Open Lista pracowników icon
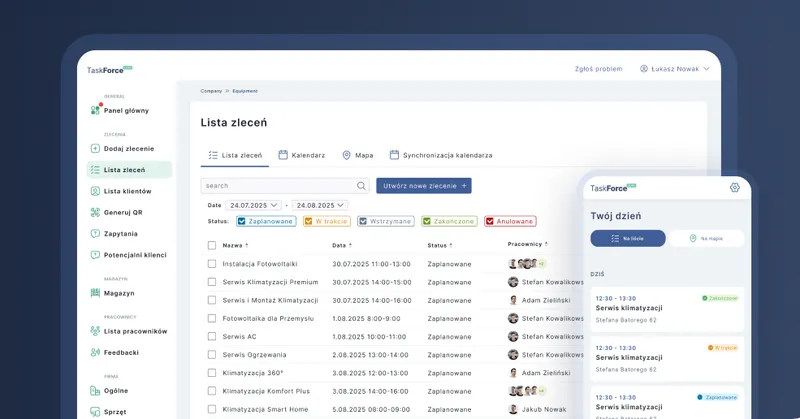This screenshot has width=800, height=419. click(95, 331)
